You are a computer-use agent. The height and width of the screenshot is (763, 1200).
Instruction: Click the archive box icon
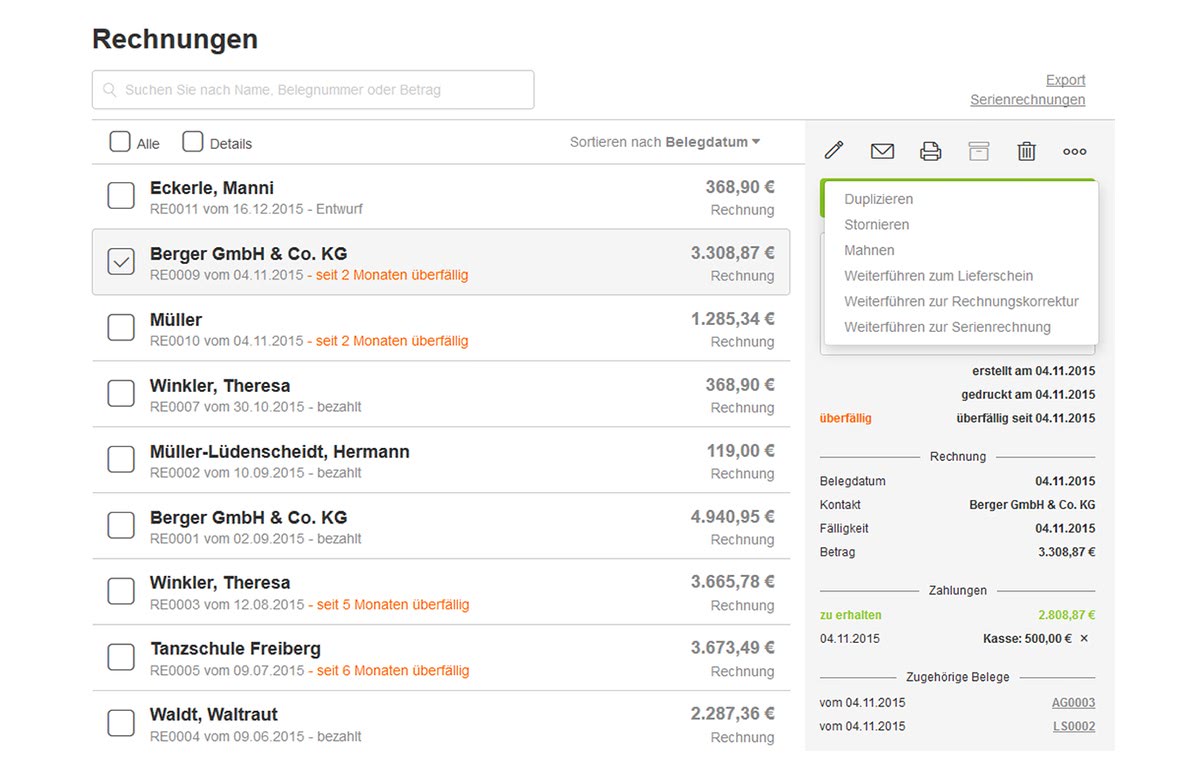pos(978,151)
